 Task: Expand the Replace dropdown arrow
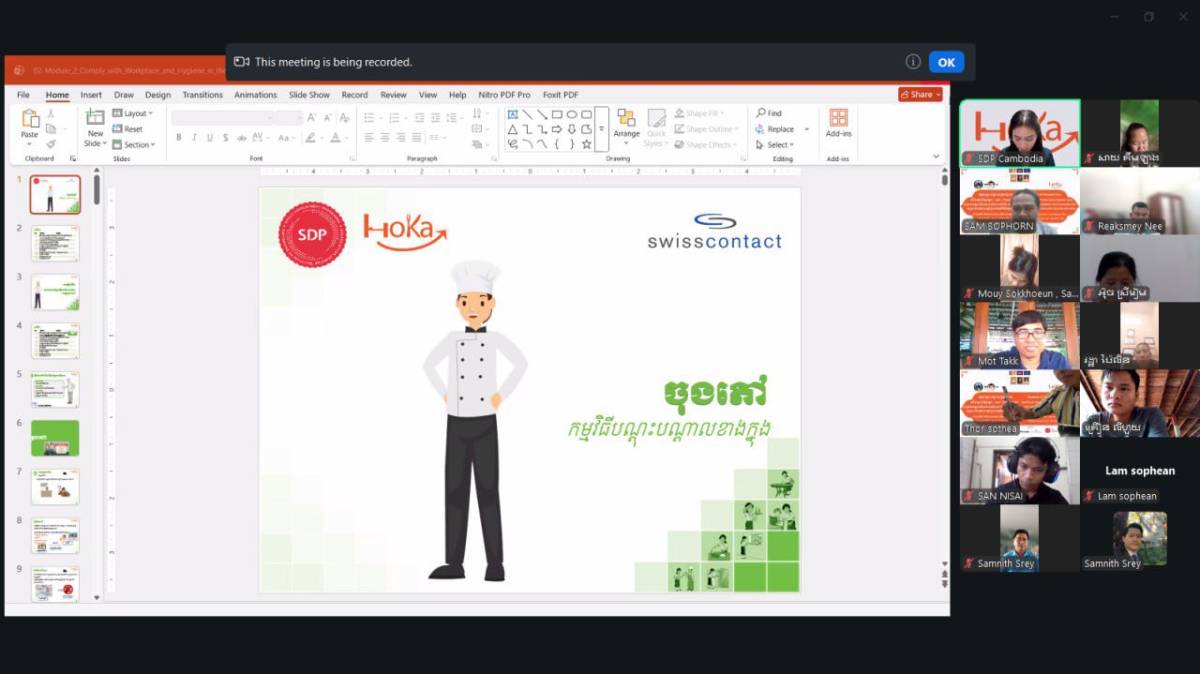coord(807,129)
